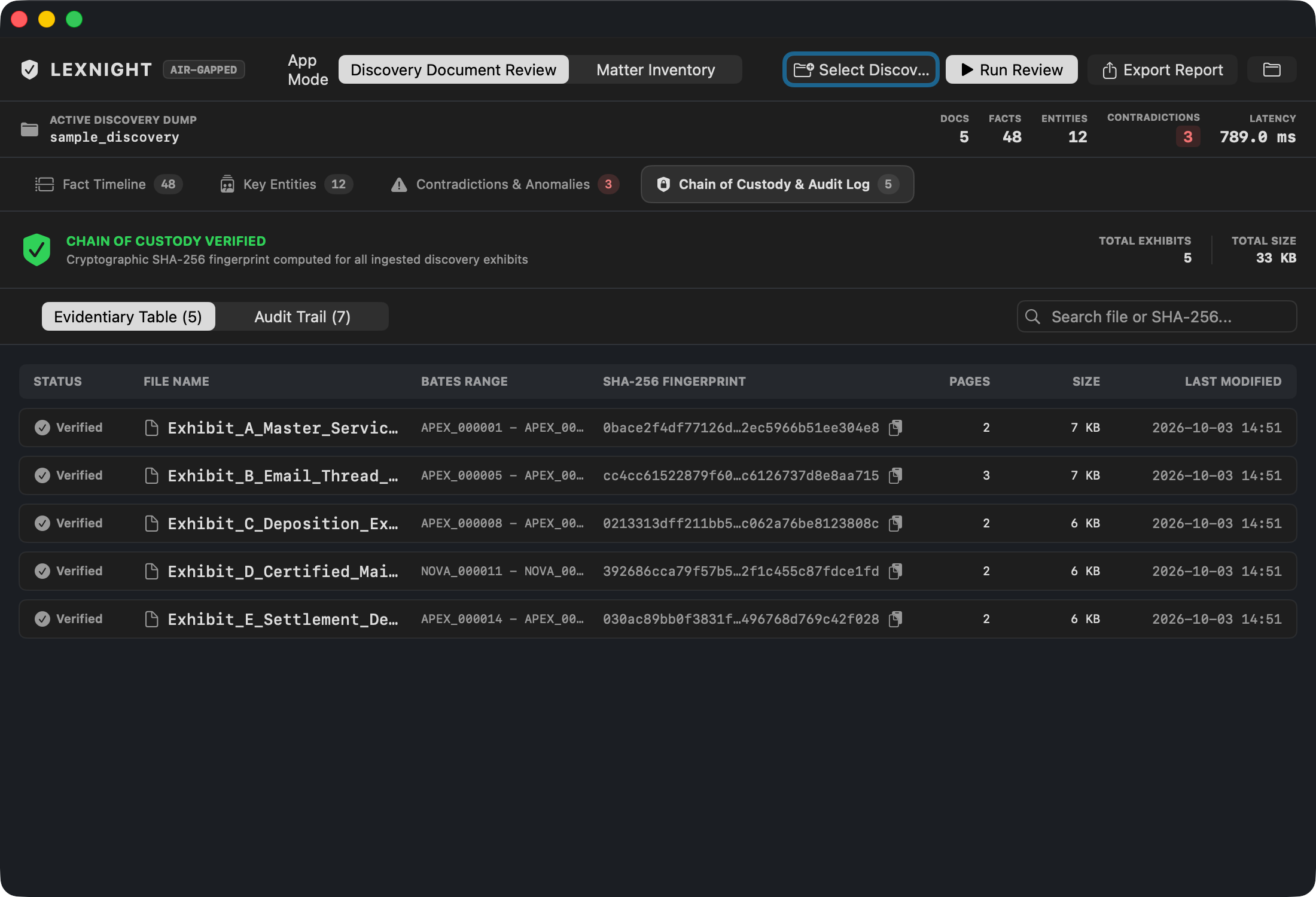Copy SHA-256 fingerprint for Exhibit_A_Master_Servic

[x=895, y=428]
